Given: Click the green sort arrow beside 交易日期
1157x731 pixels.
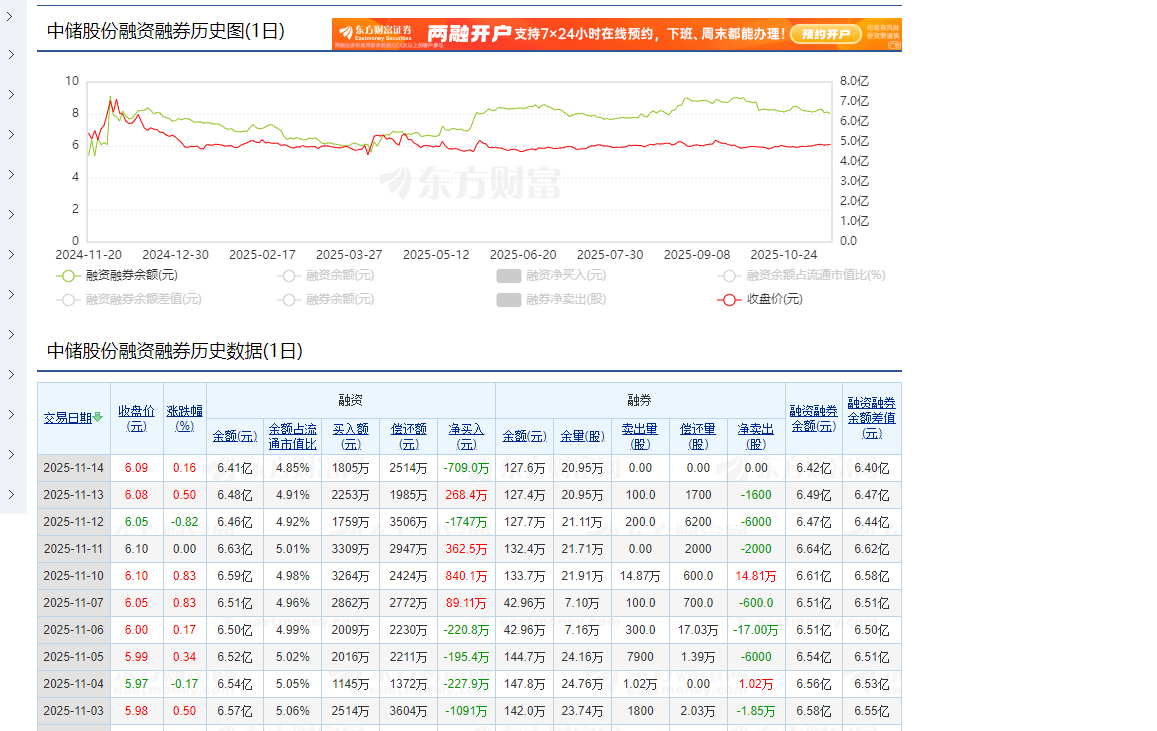Looking at the screenshot, I should tap(97, 418).
